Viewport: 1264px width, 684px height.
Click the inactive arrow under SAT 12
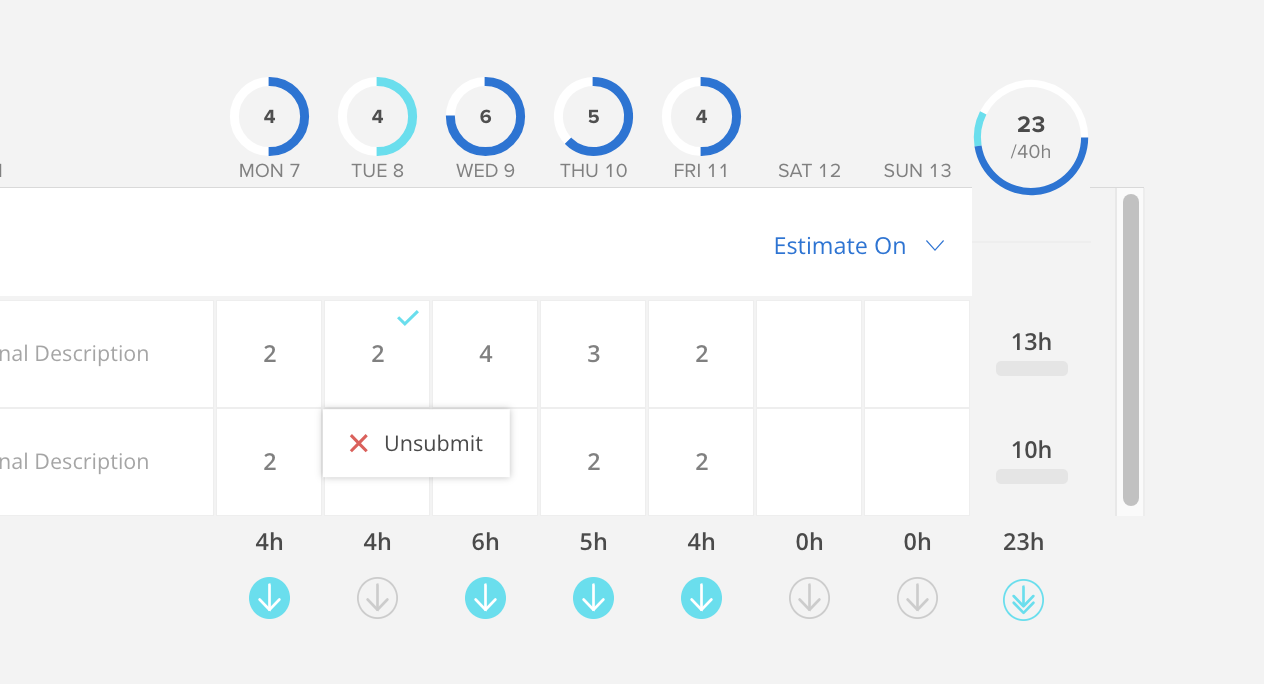point(809,598)
